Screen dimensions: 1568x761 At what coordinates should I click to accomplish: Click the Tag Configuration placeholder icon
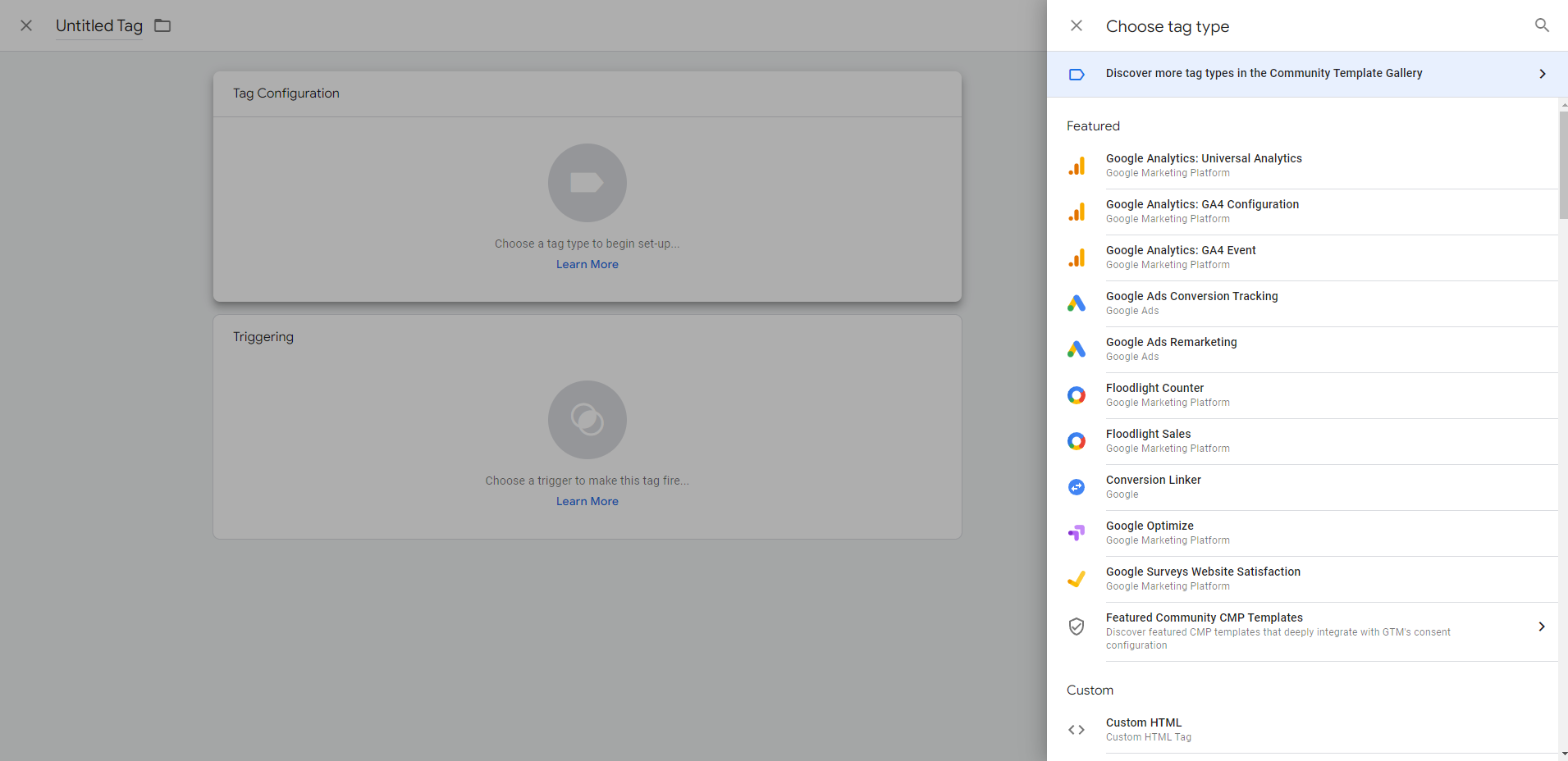point(587,183)
